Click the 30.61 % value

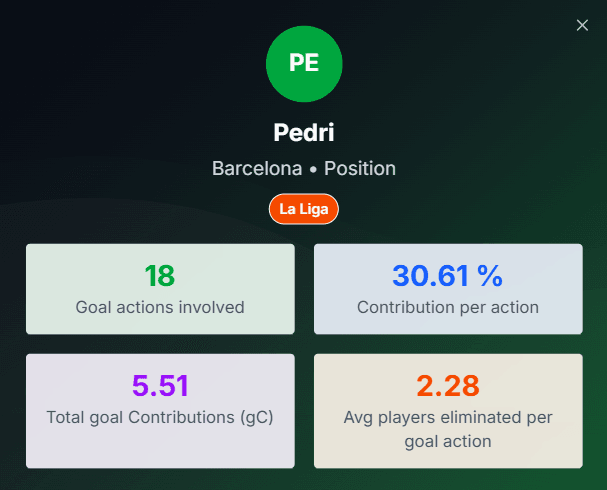(x=447, y=276)
